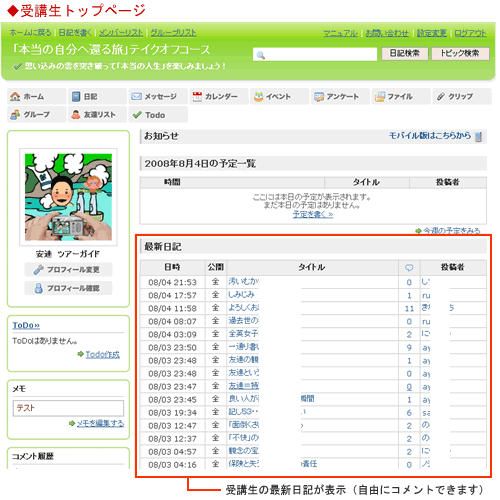Image resolution: width=500 pixels, height=500 pixels.
Task: Click the survey icon beside アンケート
Action: 319,97
